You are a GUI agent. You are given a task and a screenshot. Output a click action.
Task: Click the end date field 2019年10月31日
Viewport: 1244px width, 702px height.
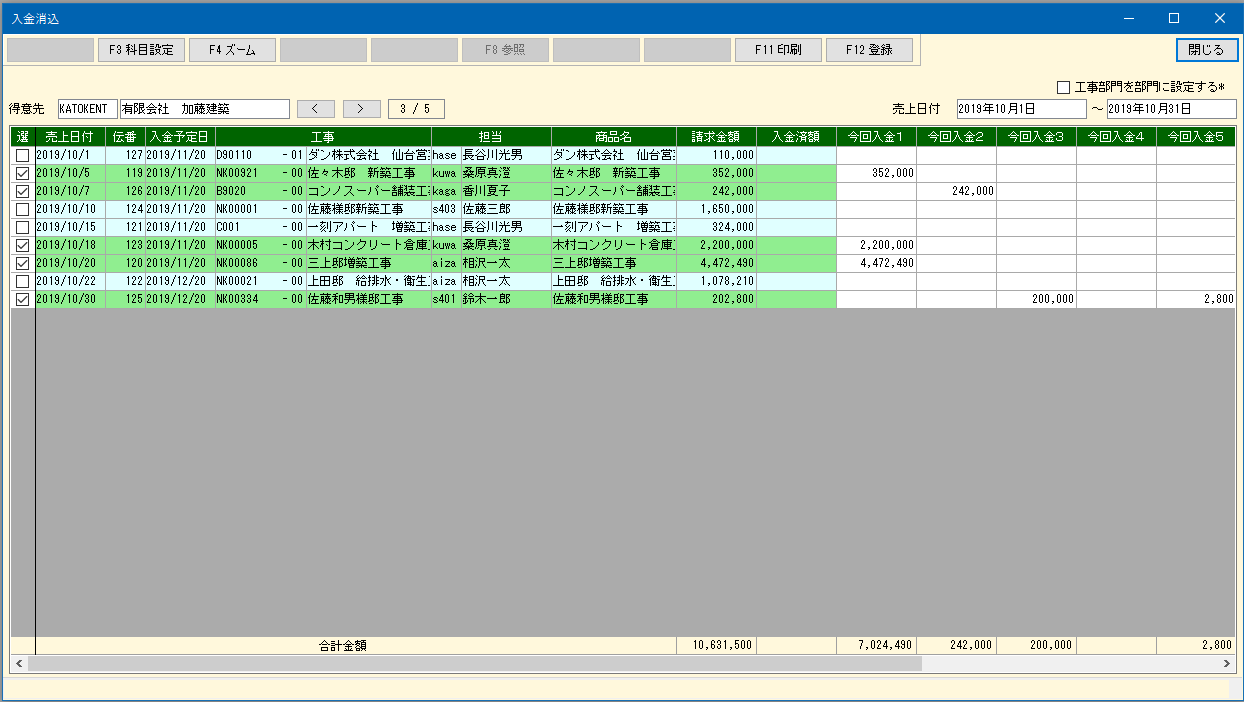(x=1171, y=109)
